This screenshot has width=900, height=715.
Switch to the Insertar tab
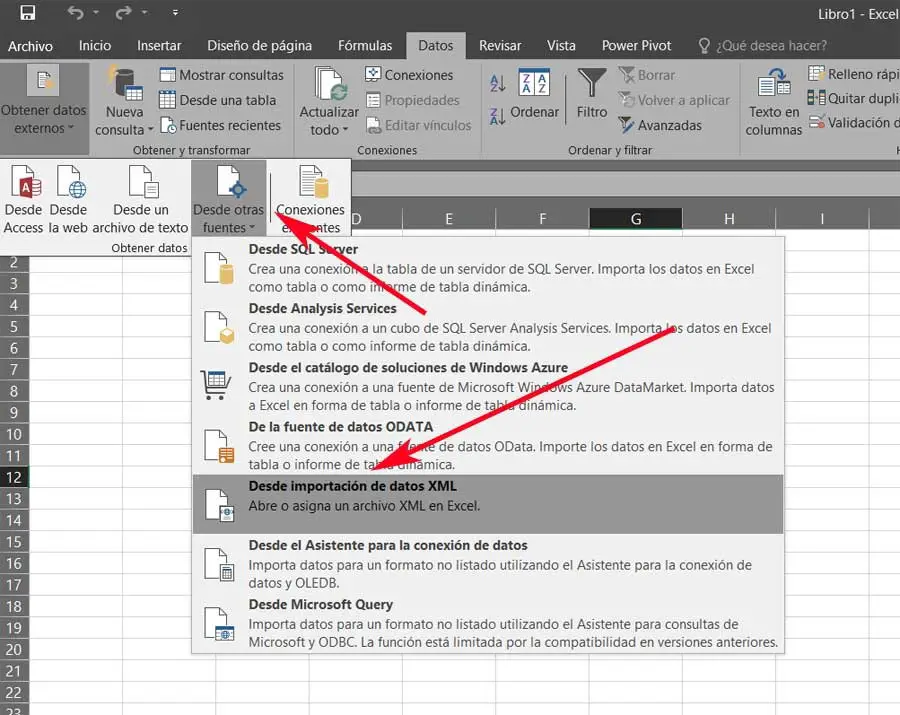pos(159,46)
